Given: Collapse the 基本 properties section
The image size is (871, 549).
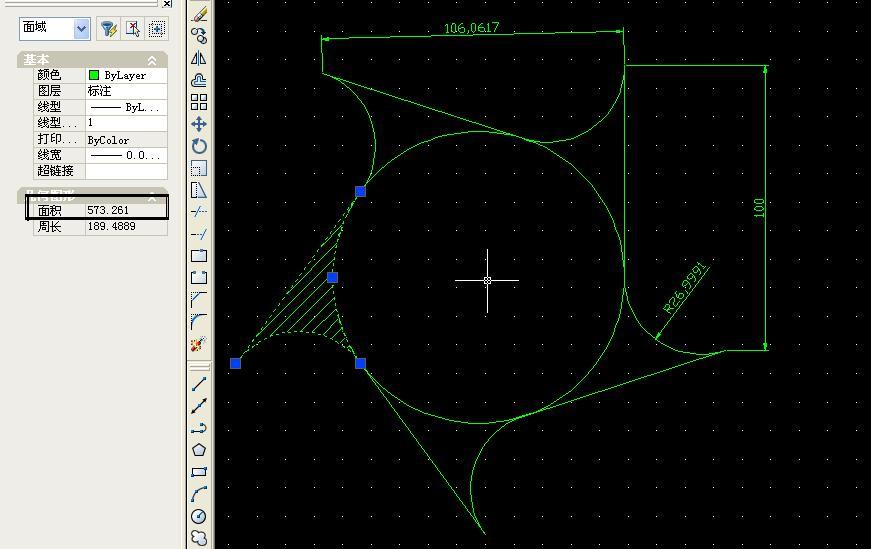Looking at the screenshot, I should click(152, 60).
